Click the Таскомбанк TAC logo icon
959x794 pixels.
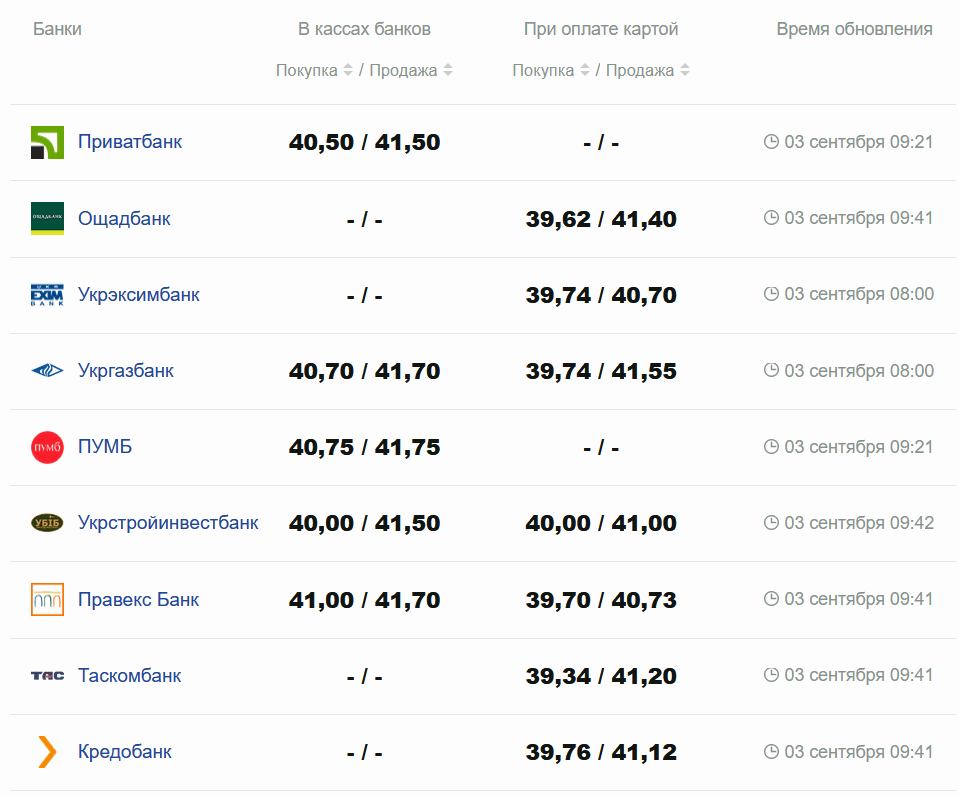click(x=47, y=676)
